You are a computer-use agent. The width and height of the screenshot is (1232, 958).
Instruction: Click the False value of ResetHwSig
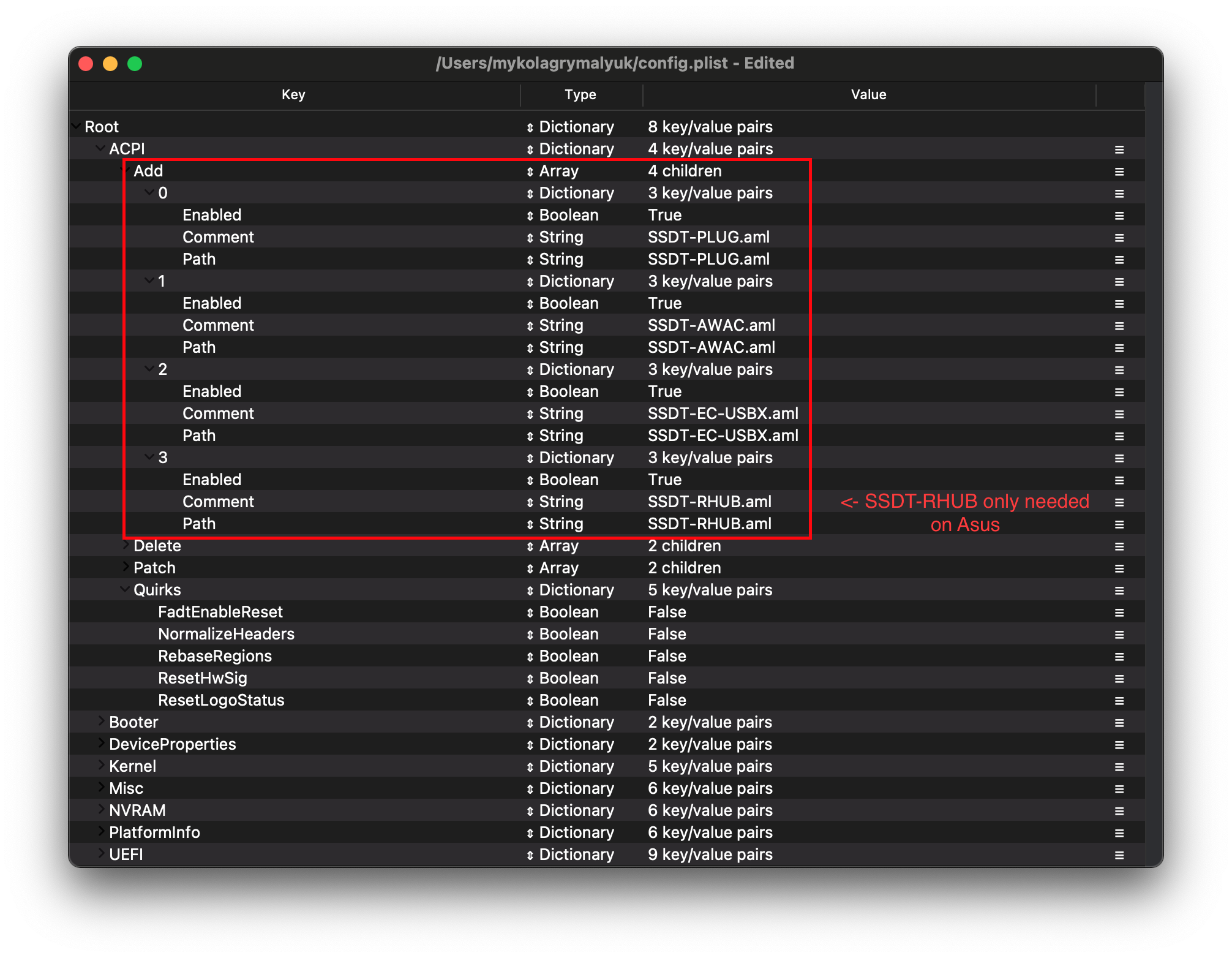667,678
